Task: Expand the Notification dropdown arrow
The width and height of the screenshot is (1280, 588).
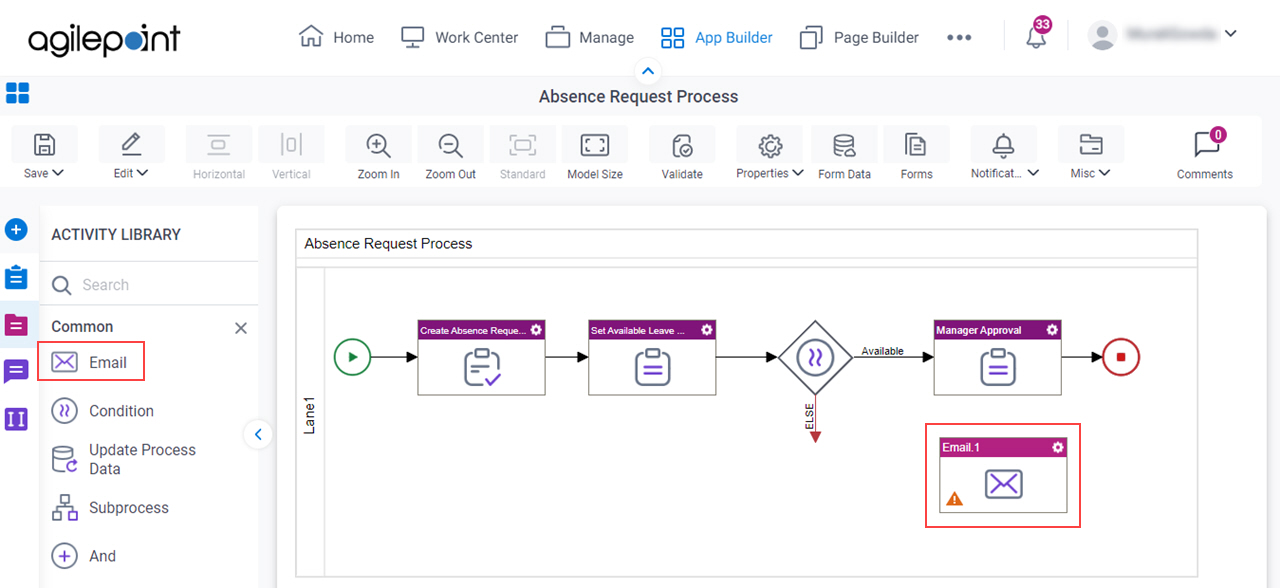Action: click(x=1033, y=173)
